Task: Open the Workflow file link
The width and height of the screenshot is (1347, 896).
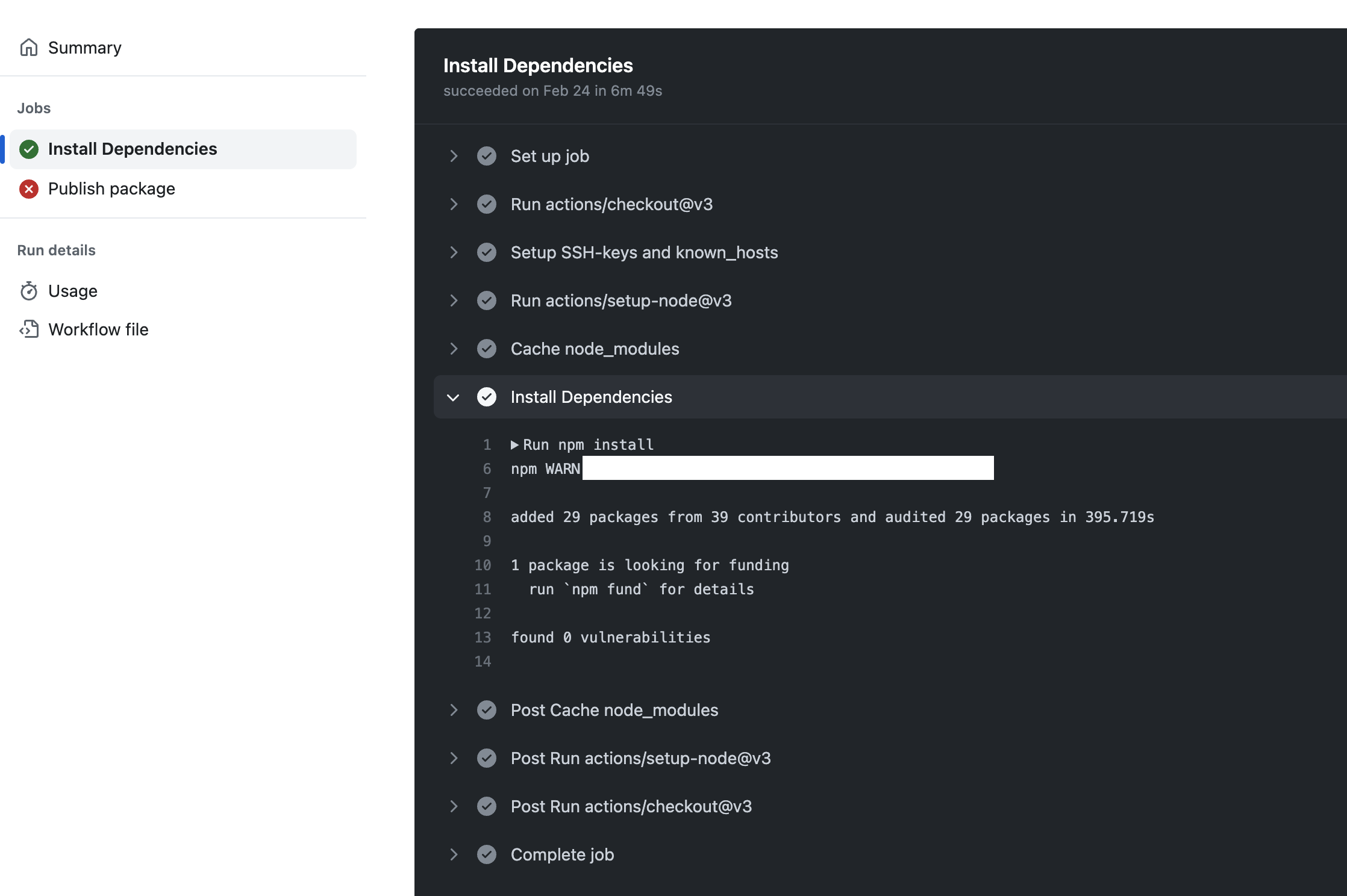Action: pyautogui.click(x=98, y=329)
